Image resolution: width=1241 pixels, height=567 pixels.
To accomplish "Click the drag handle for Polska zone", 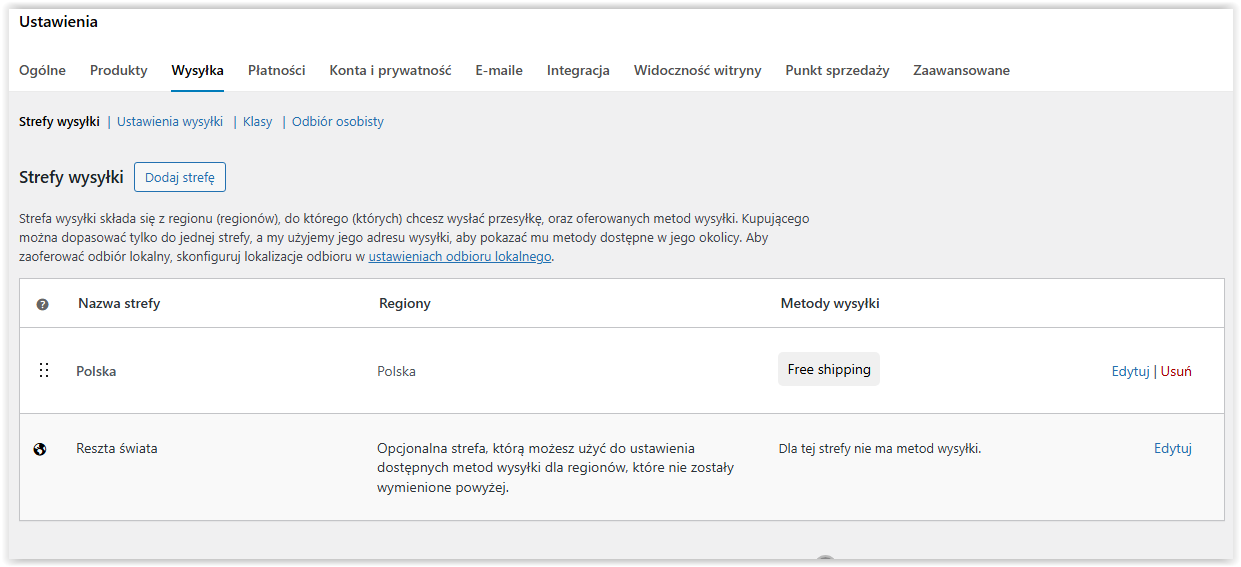I will 43,371.
